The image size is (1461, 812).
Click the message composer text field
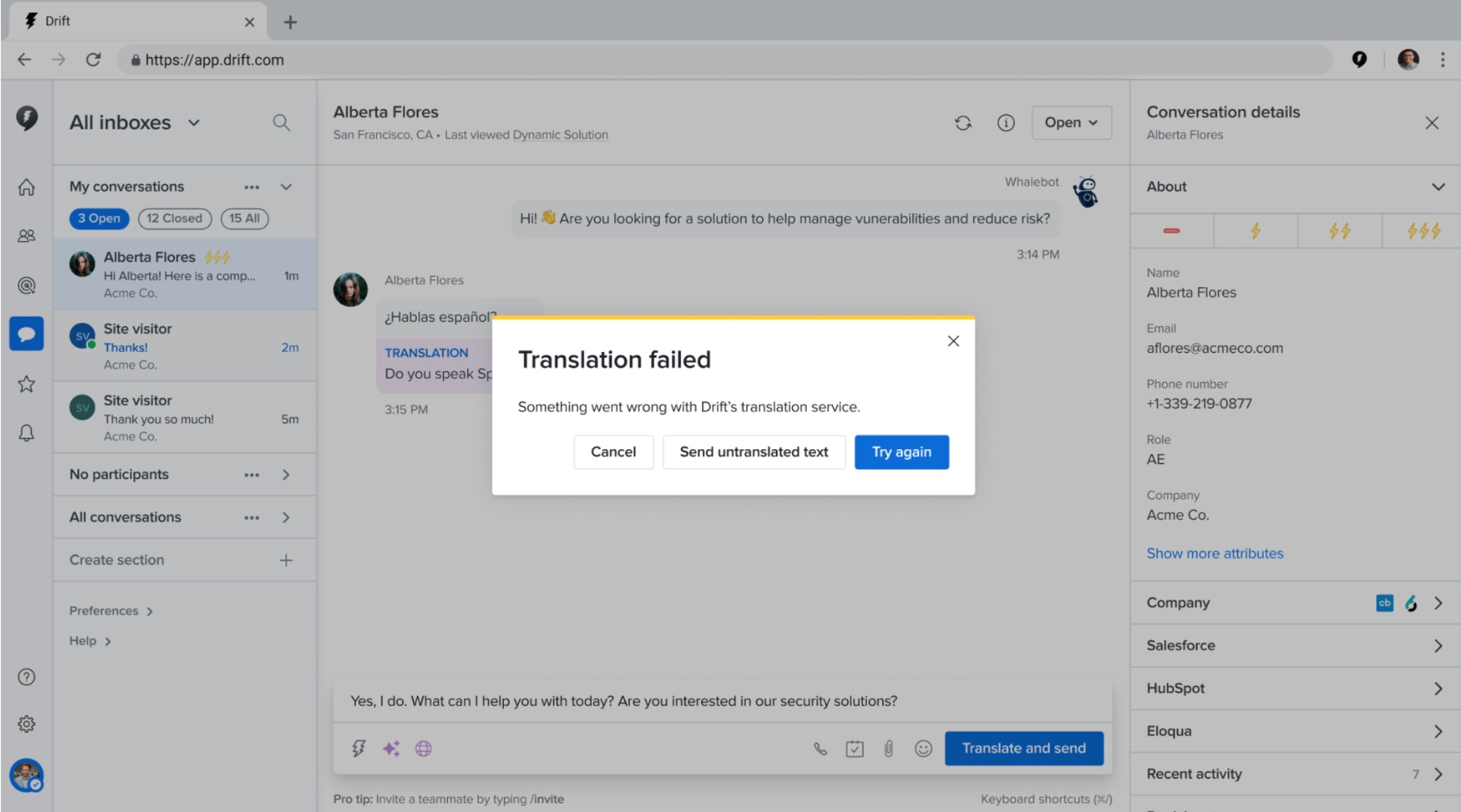coord(722,701)
